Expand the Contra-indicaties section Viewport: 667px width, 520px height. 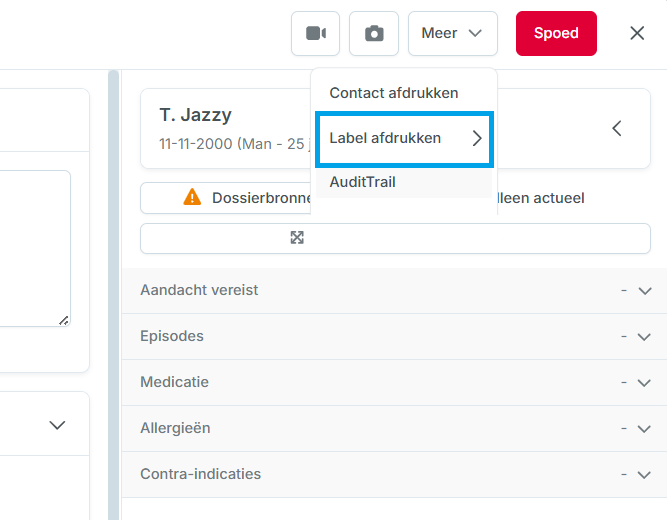(x=394, y=474)
